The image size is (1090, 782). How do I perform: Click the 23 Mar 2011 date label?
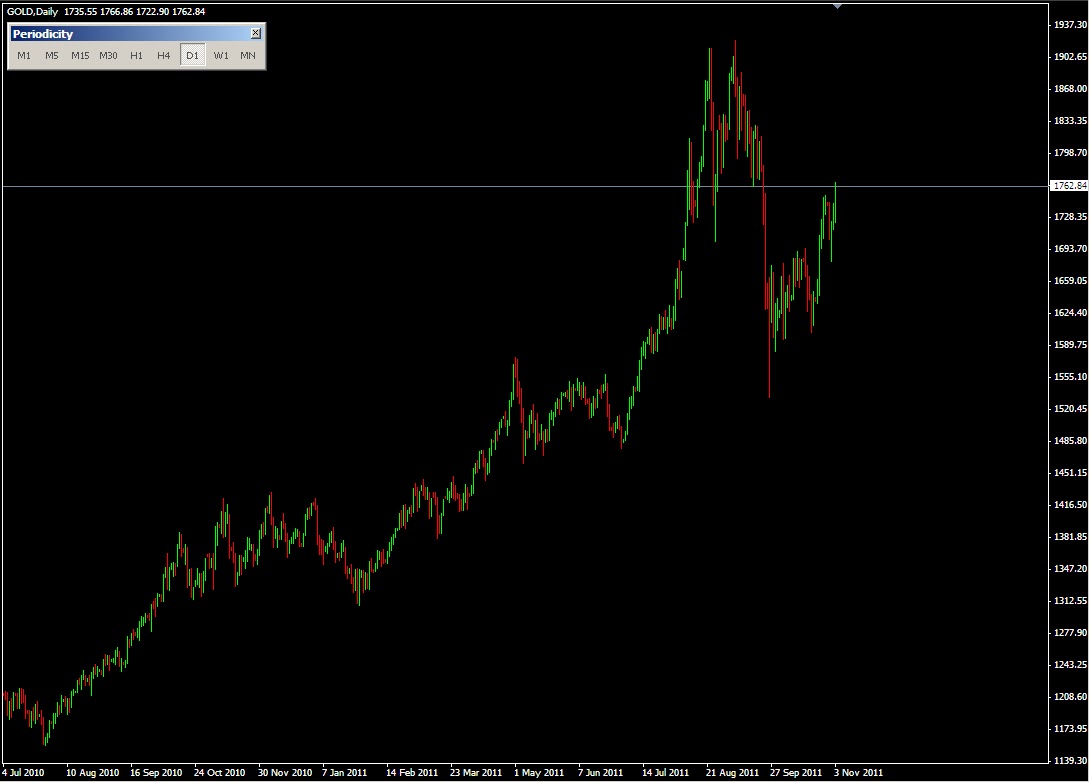pyautogui.click(x=475, y=772)
